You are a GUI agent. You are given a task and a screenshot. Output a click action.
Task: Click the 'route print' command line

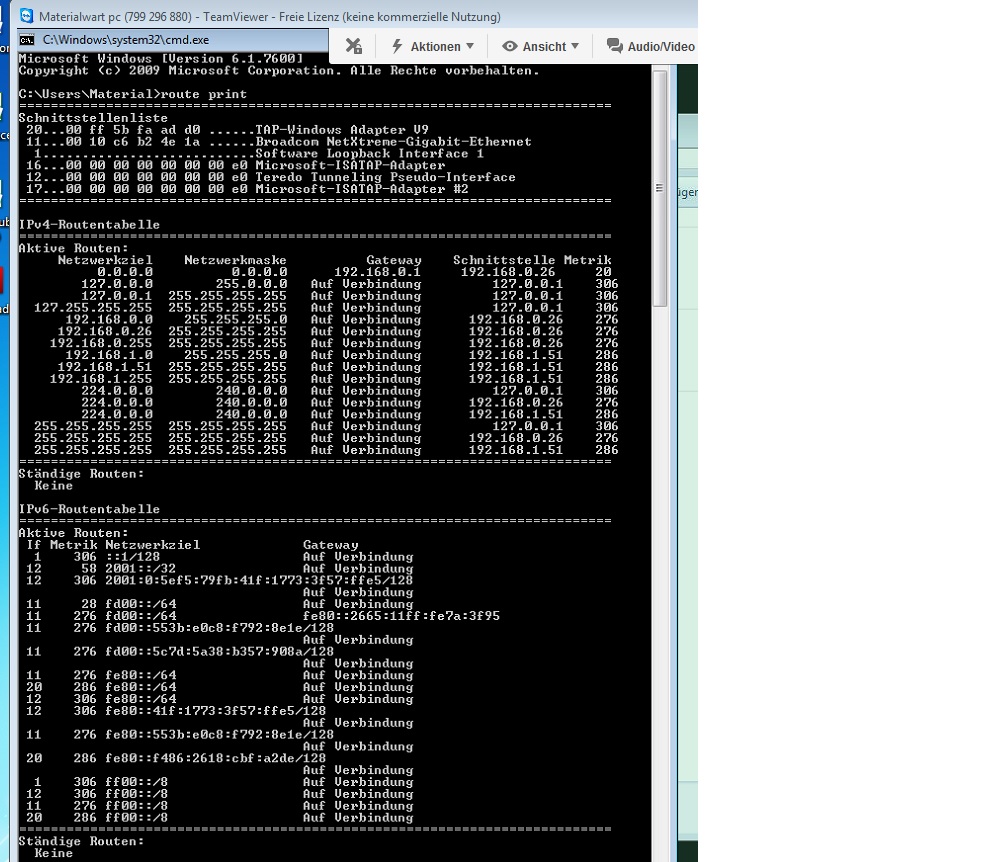pyautogui.click(x=132, y=94)
